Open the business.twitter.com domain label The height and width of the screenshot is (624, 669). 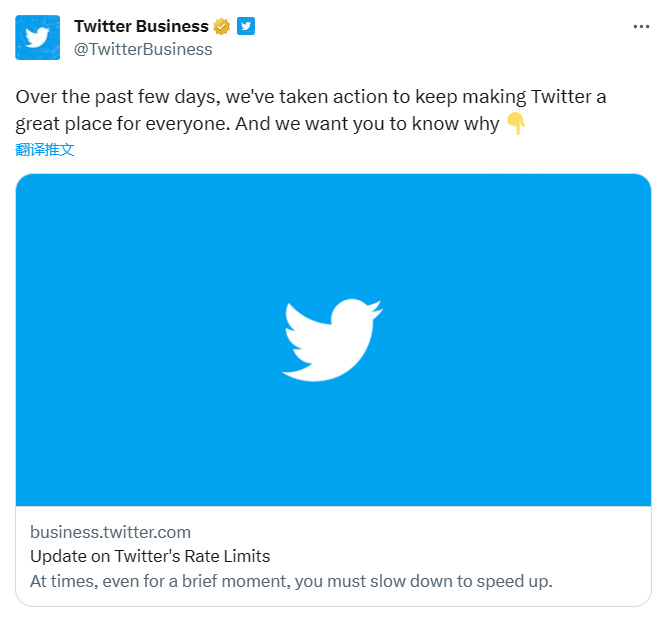pos(110,532)
